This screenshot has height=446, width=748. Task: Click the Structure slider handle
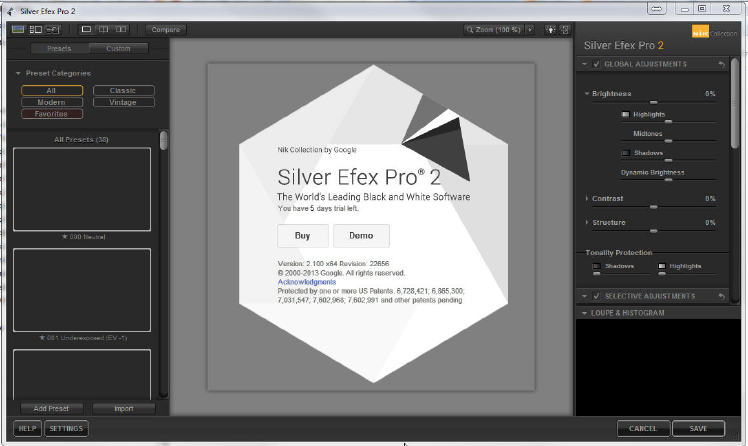click(x=654, y=231)
